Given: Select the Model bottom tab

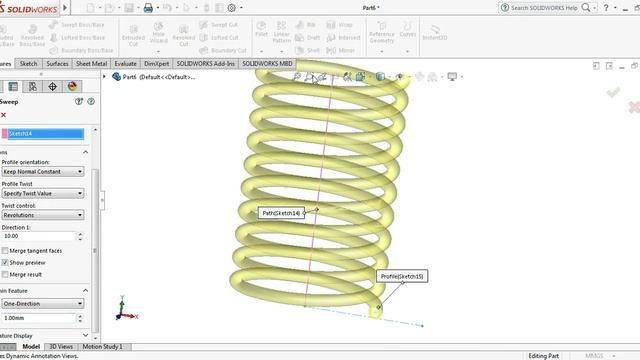Looking at the screenshot, I should pyautogui.click(x=31, y=347).
